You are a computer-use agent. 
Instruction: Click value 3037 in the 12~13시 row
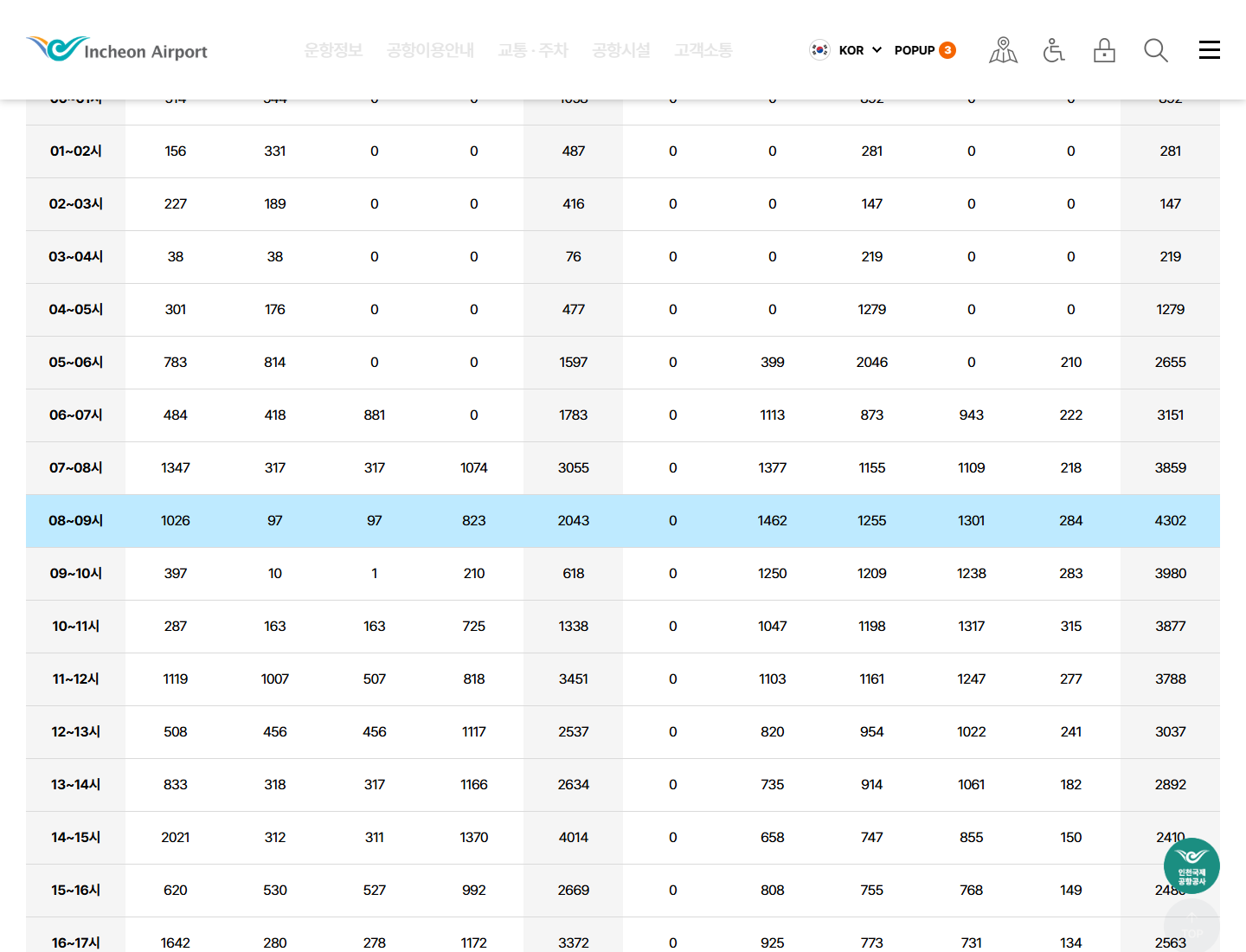pos(1171,732)
